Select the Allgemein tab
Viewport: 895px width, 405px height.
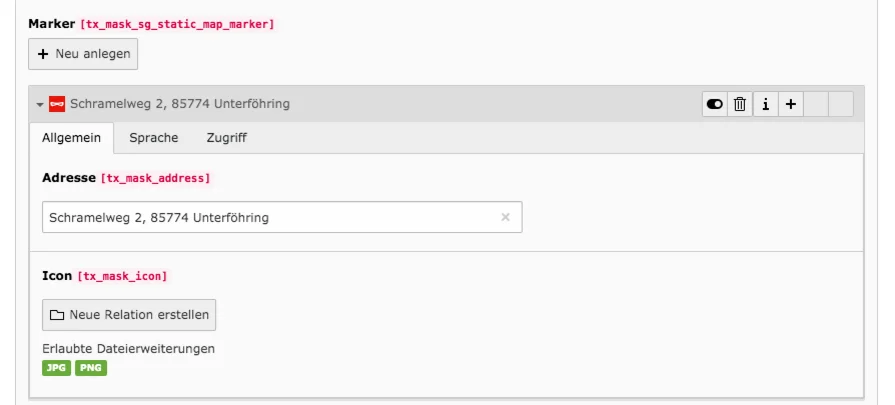71,138
